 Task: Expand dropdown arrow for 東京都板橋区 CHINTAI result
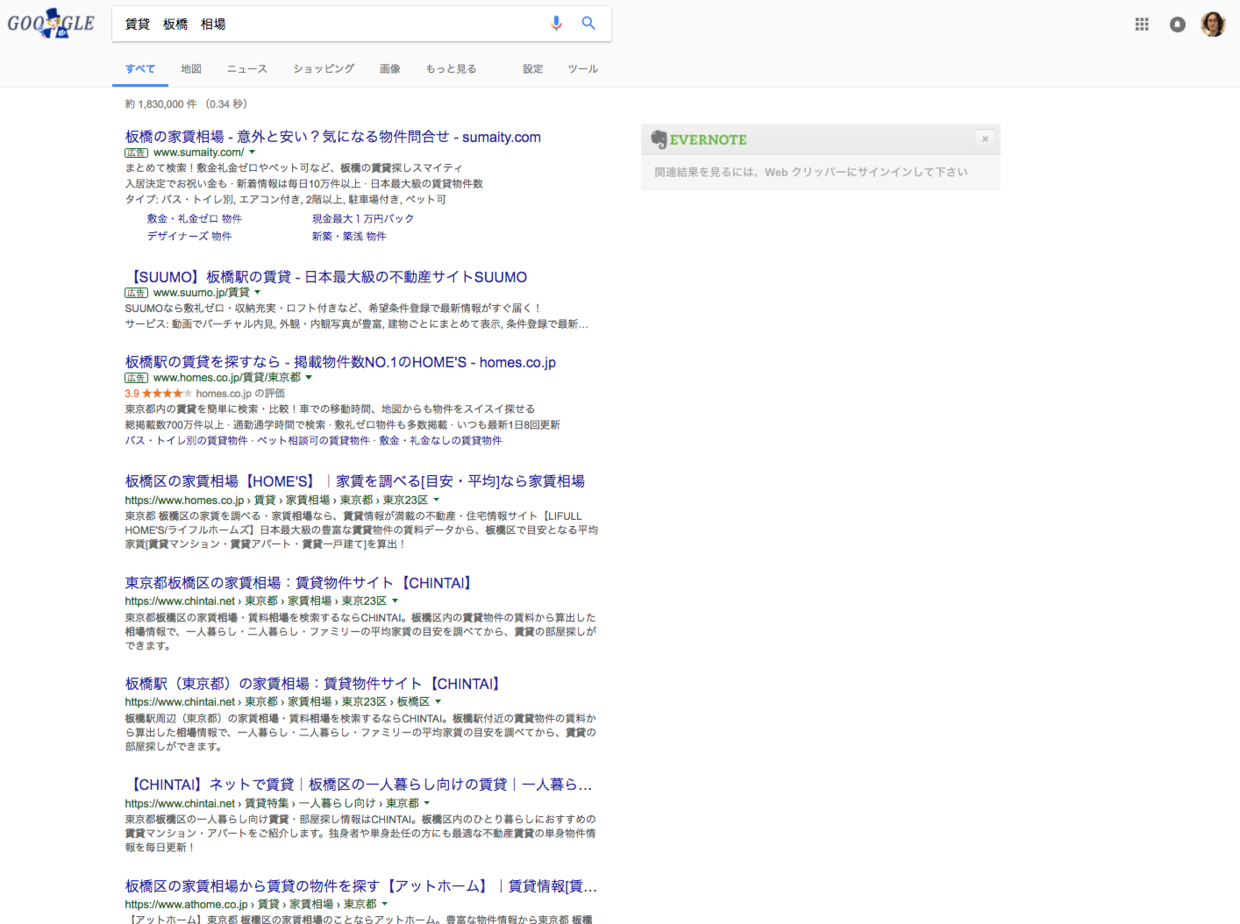tap(396, 601)
